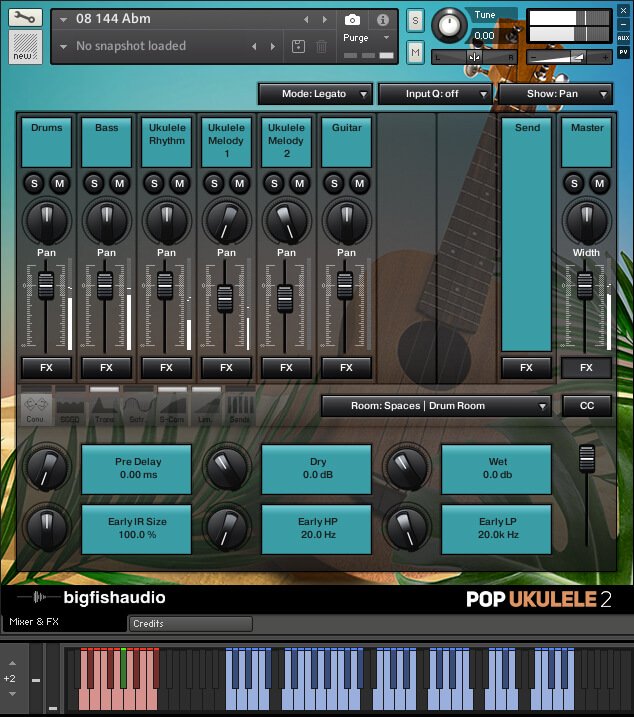Click the 'new' badge icon

[25, 47]
